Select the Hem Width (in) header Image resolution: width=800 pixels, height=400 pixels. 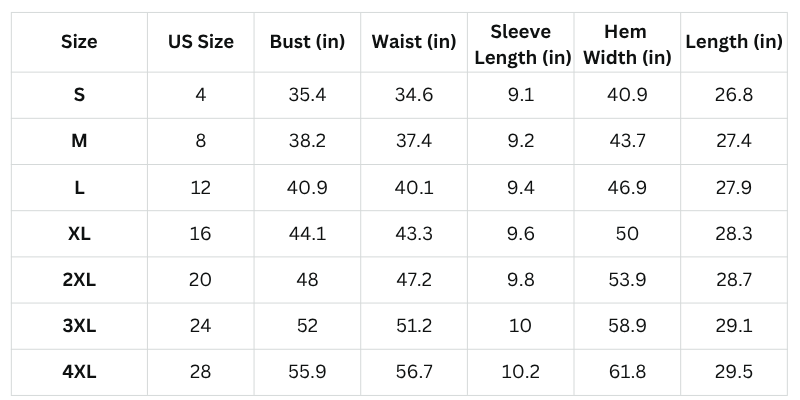click(627, 44)
